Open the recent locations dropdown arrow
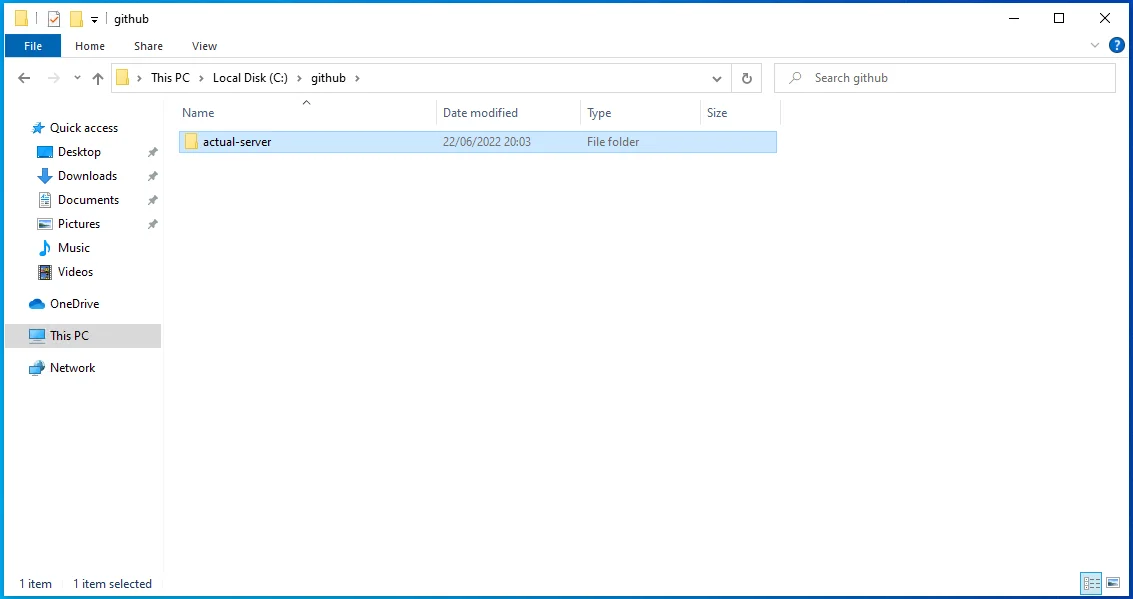Screen dimensions: 1133x599 click(76, 78)
